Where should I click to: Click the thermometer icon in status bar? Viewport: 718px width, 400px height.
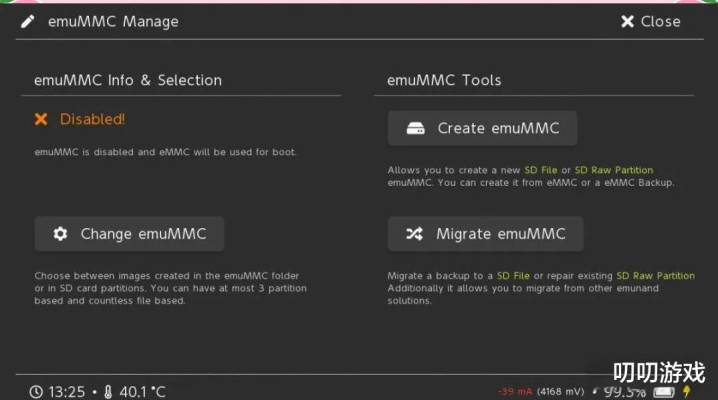108,392
